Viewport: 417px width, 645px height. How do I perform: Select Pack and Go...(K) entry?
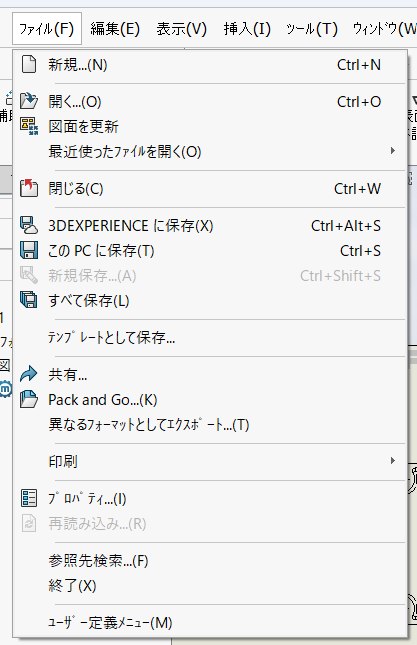point(210,400)
